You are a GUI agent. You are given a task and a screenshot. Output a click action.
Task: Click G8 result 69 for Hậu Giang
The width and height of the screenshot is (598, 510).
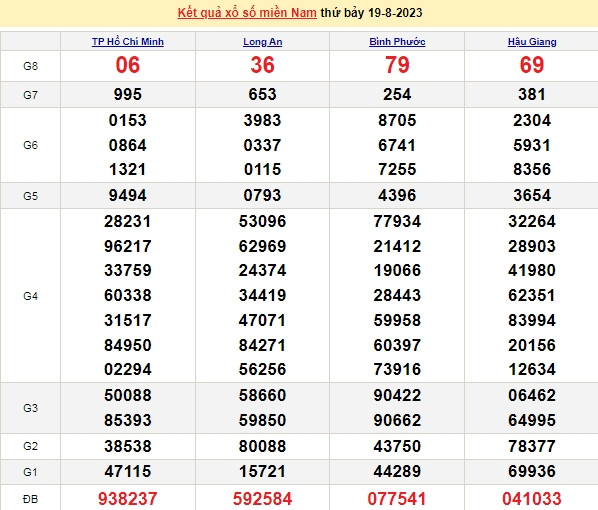pyautogui.click(x=532, y=65)
